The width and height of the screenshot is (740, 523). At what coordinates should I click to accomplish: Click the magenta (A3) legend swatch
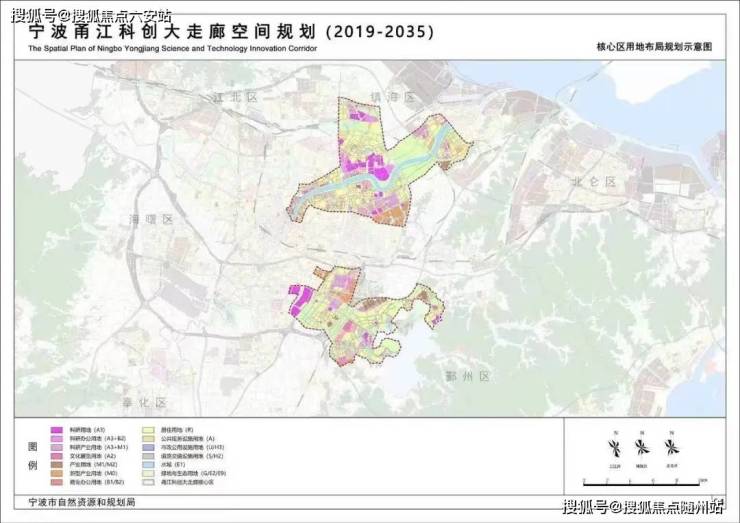click(57, 430)
